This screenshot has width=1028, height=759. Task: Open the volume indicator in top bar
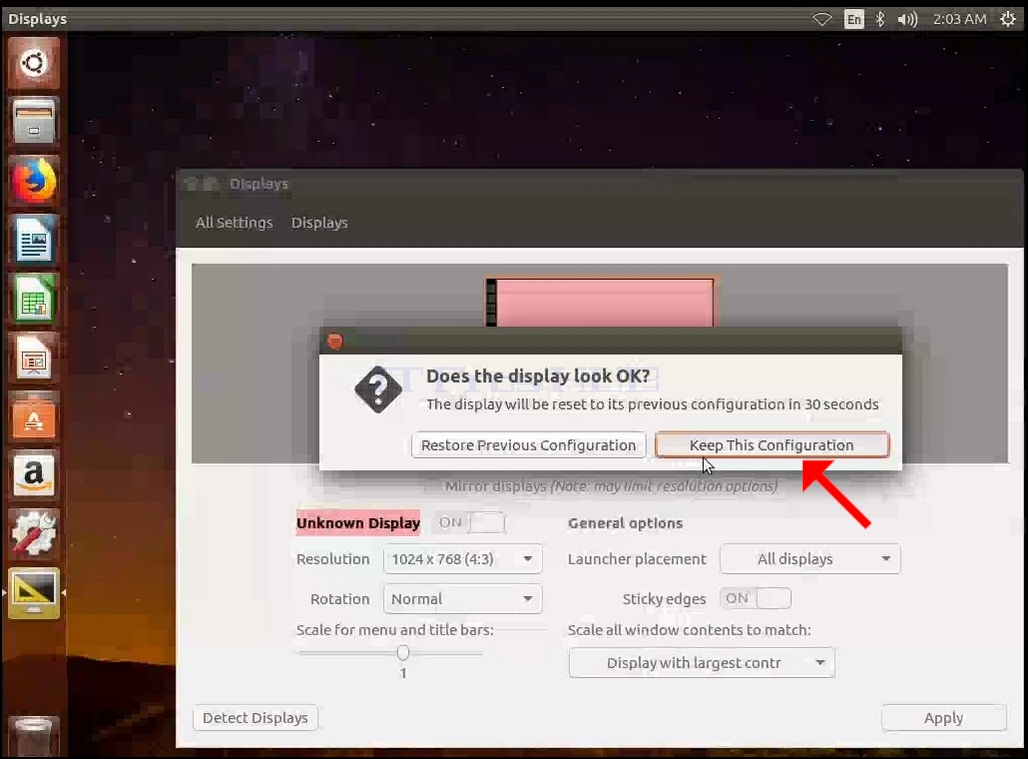point(907,19)
